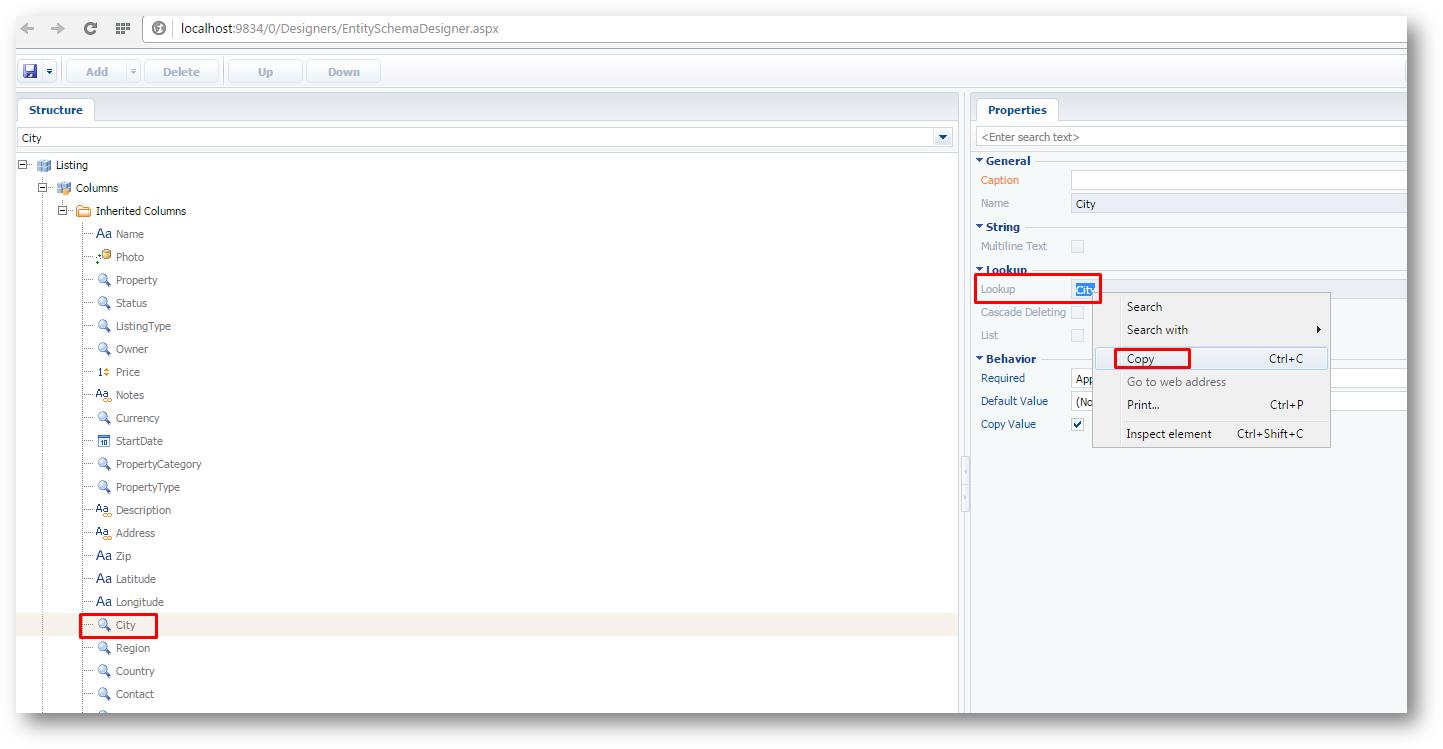
Task: Click the Listing entity icon at tree root
Action: pyautogui.click(x=43, y=164)
